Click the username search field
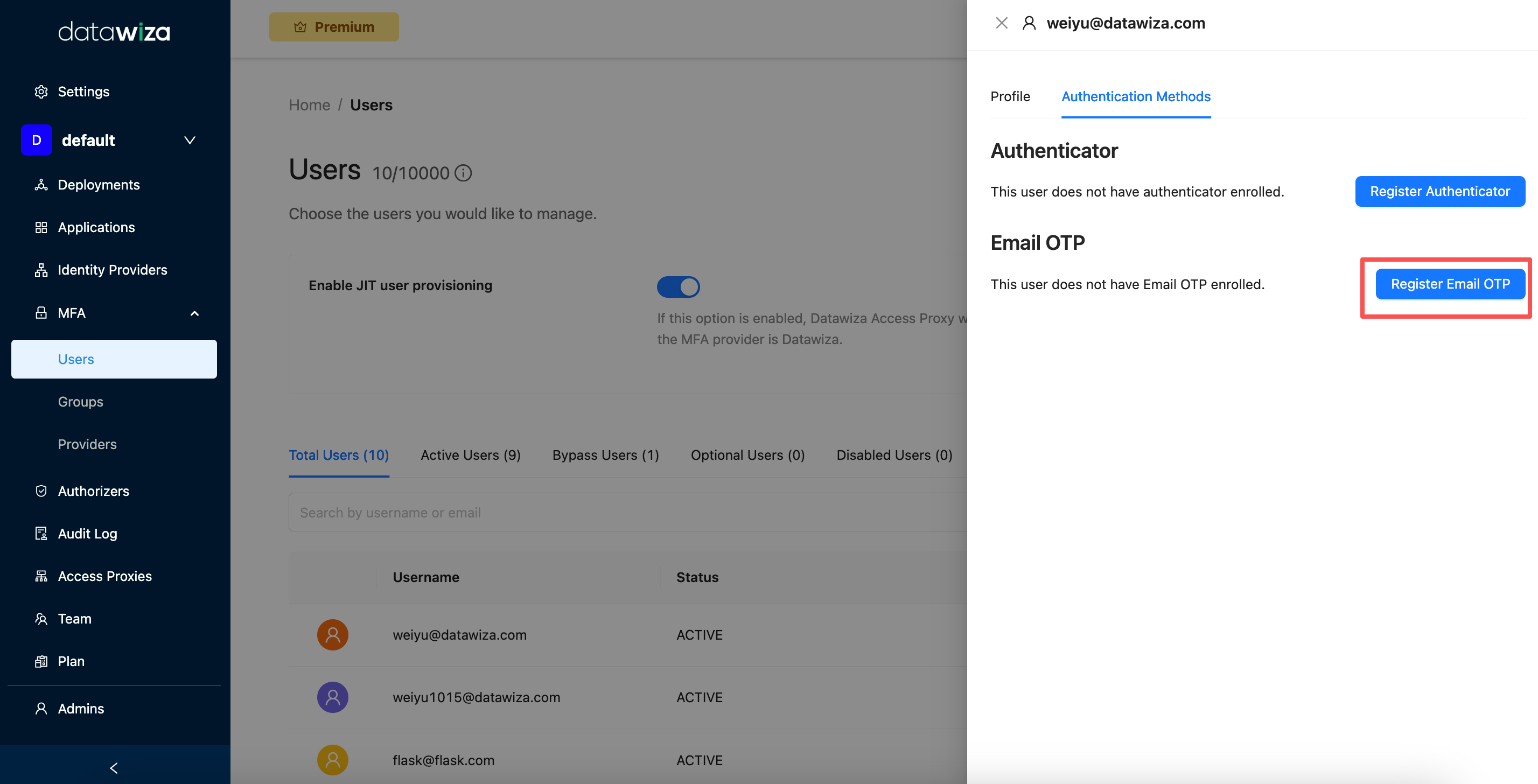This screenshot has height=784, width=1538. (x=537, y=512)
